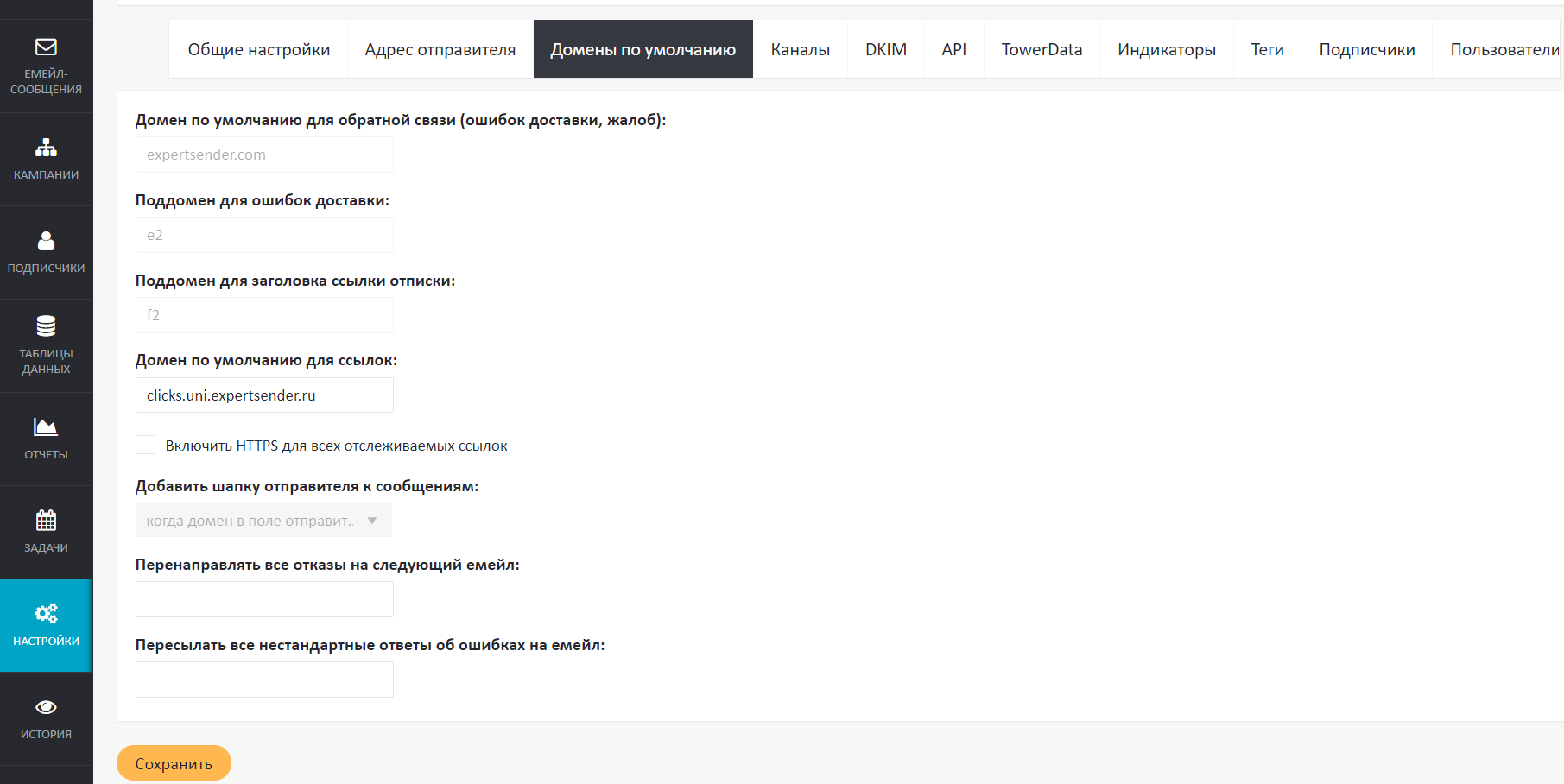The width and height of the screenshot is (1564, 784).
Task: Open the Reports chart icon
Action: [x=46, y=427]
